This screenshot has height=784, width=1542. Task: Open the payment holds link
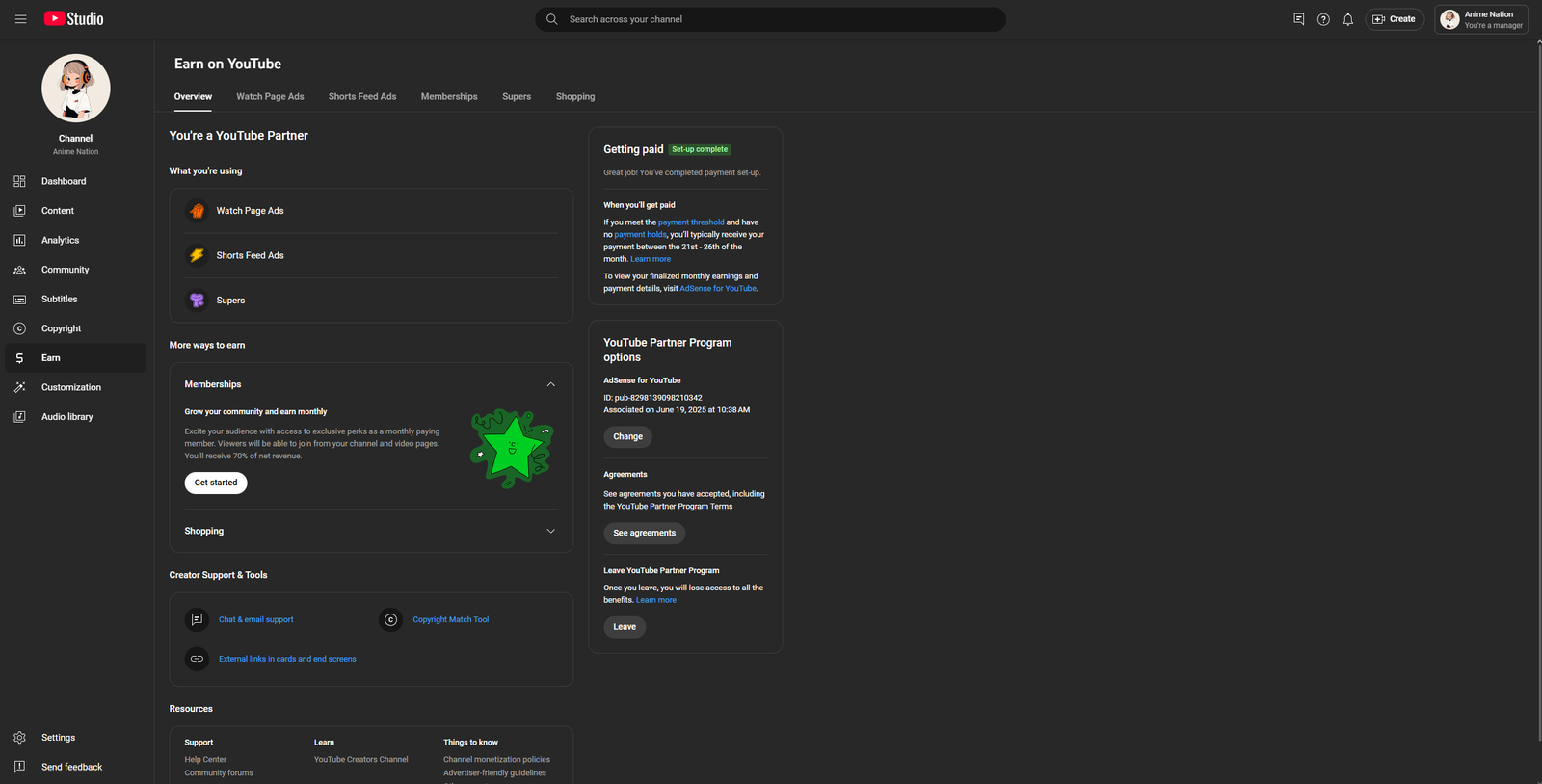pyautogui.click(x=640, y=235)
